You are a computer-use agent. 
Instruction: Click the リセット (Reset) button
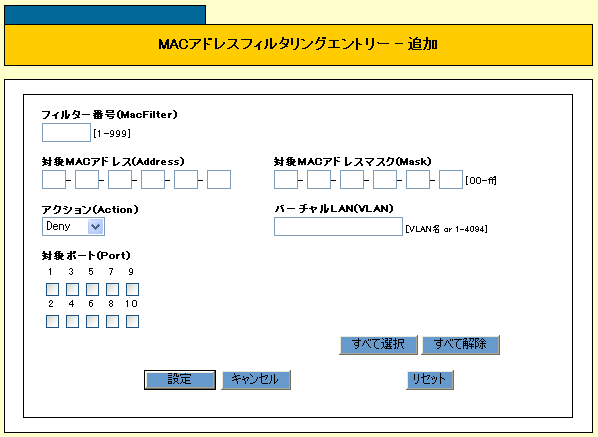pos(430,380)
